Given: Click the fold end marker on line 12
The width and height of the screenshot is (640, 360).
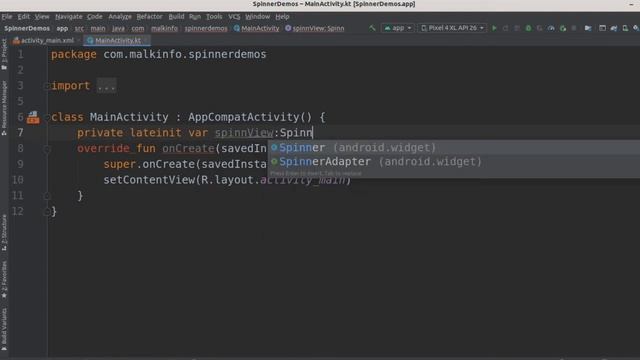Looking at the screenshot, I should (x=47, y=211).
